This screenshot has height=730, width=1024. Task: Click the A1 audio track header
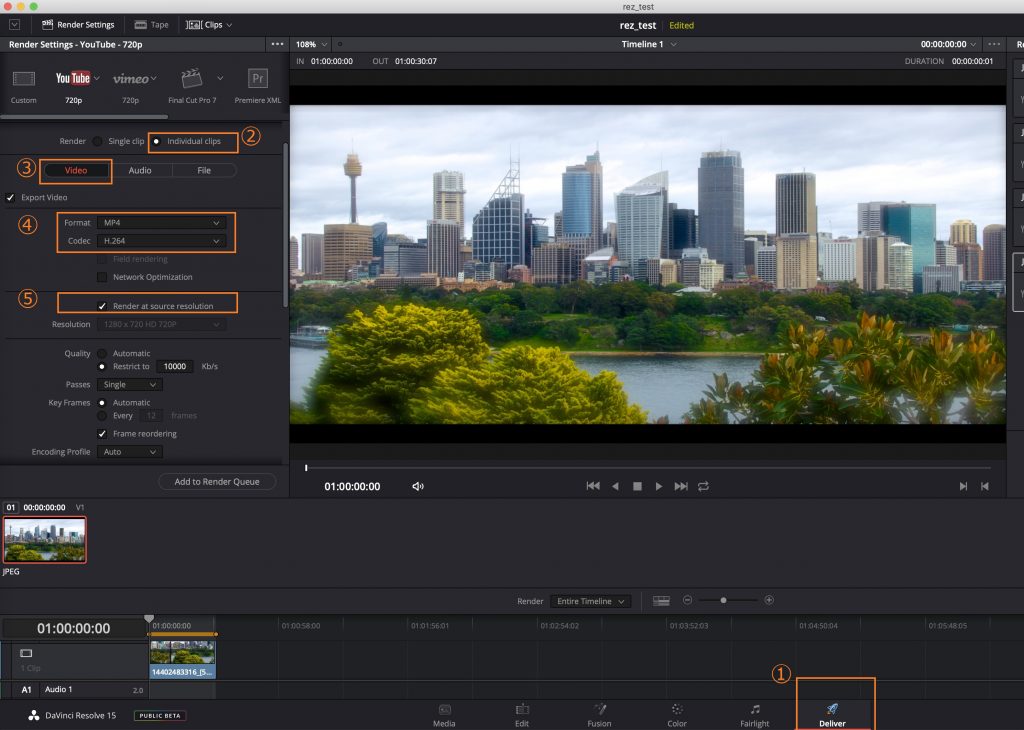coord(74,690)
